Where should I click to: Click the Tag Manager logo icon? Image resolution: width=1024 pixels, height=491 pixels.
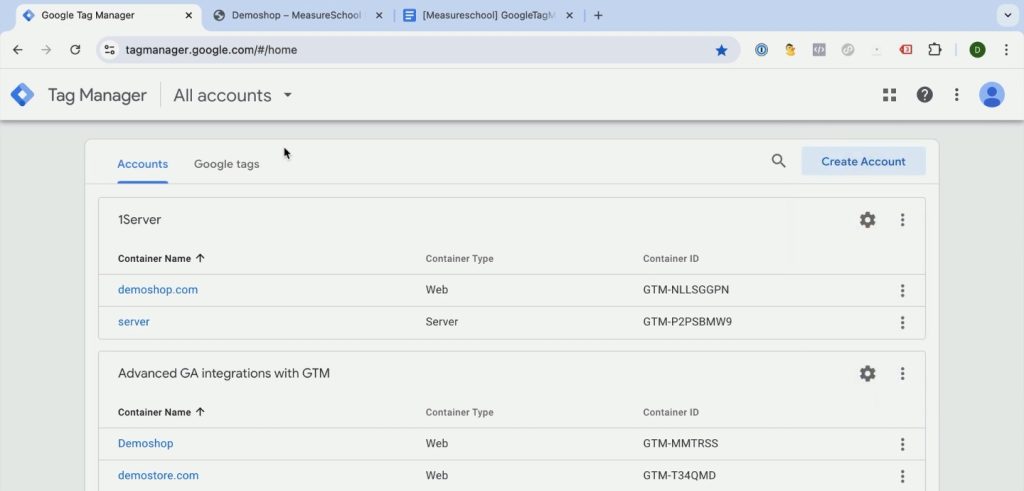tap(22, 95)
